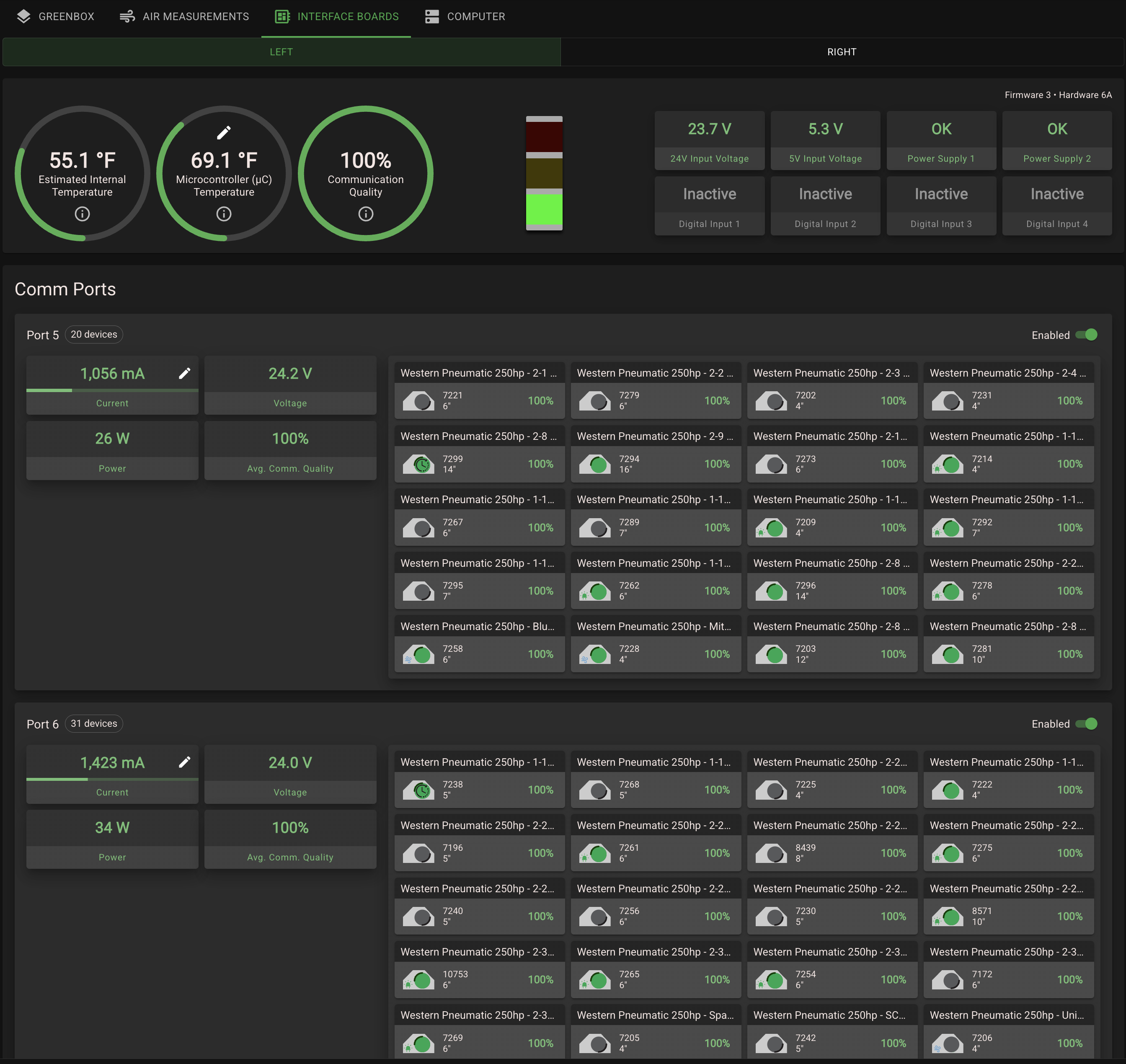The height and width of the screenshot is (1064, 1126).
Task: Click gate icon of device 7294
Action: [x=595, y=465]
